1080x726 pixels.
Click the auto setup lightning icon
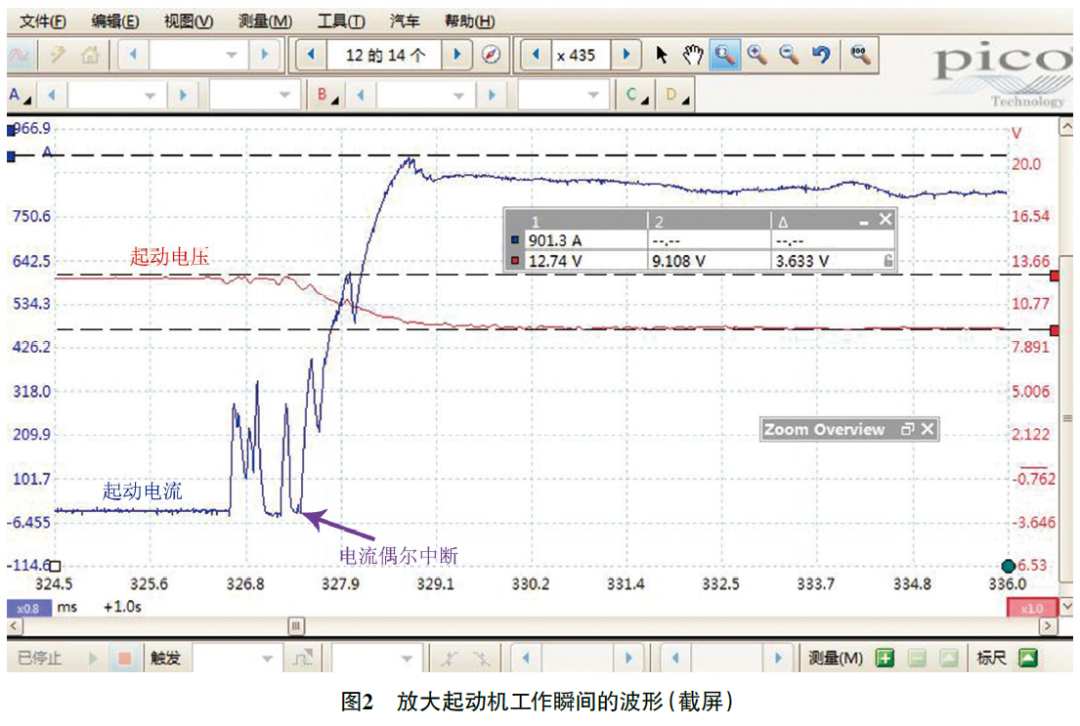tap(57, 55)
